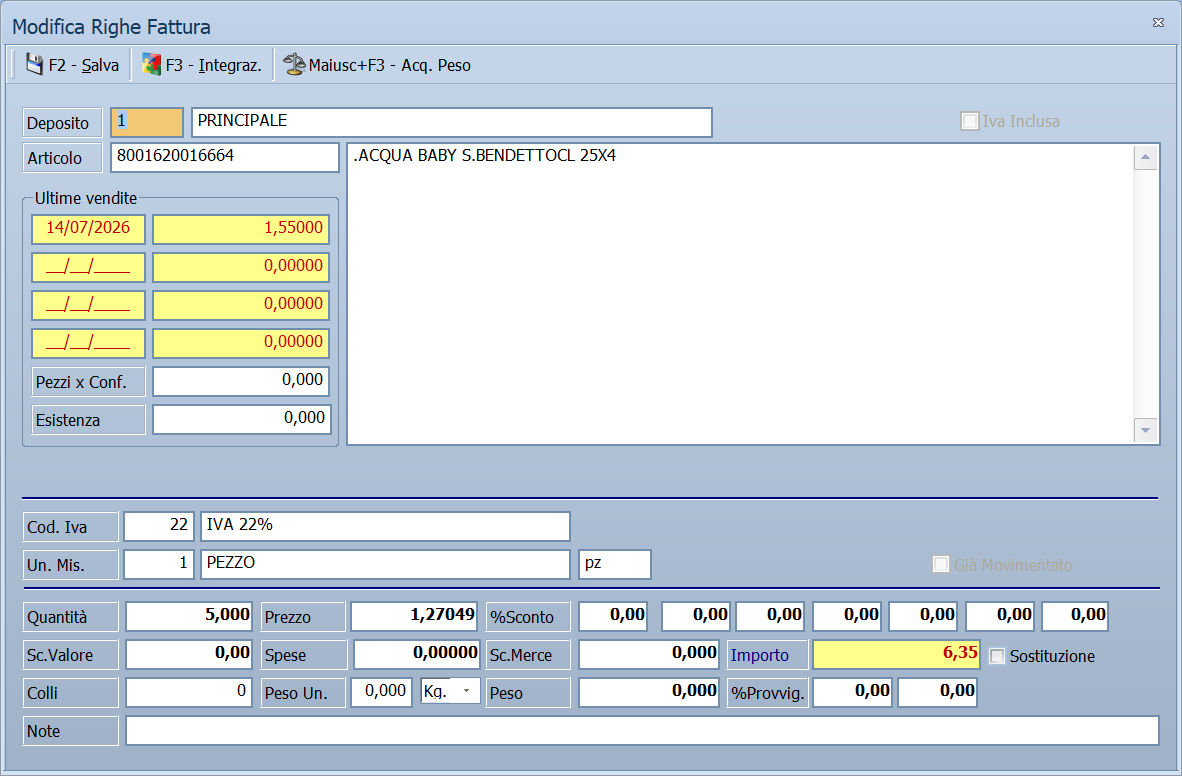Click the last sale date 14/07/2026

click(88, 229)
